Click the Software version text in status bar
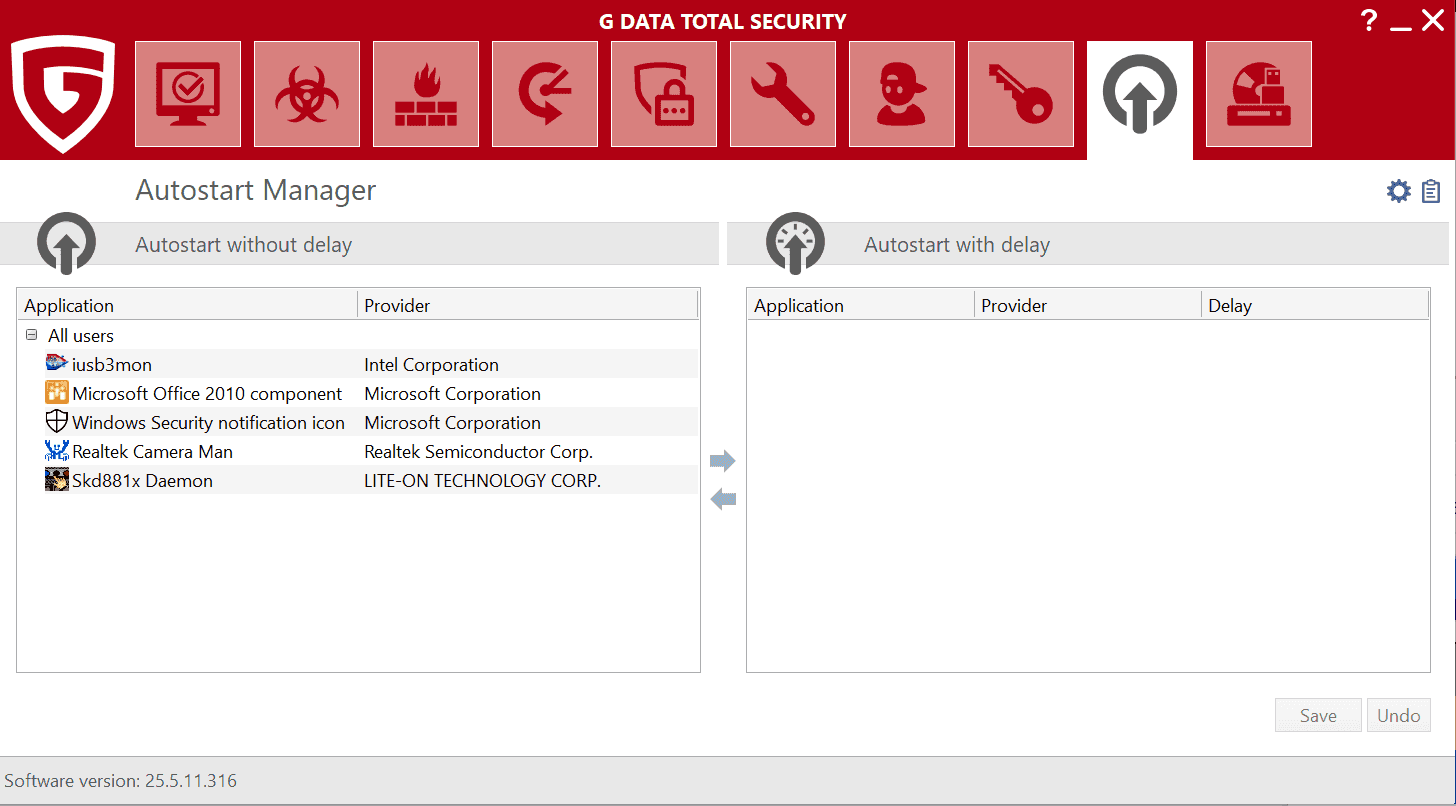Image resolution: width=1456 pixels, height=806 pixels. [121, 781]
